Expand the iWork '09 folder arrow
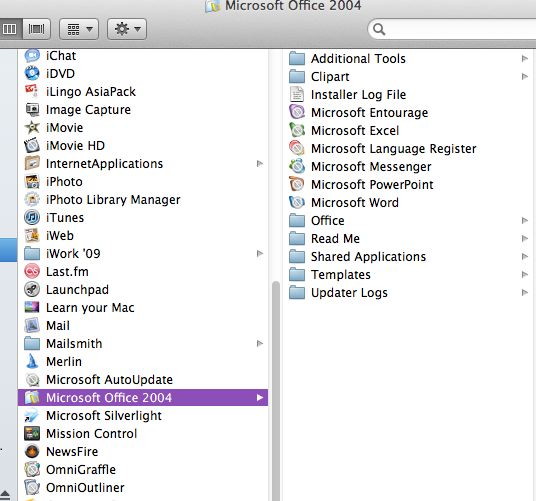Screen dimensions: 536x501 [x=260, y=253]
